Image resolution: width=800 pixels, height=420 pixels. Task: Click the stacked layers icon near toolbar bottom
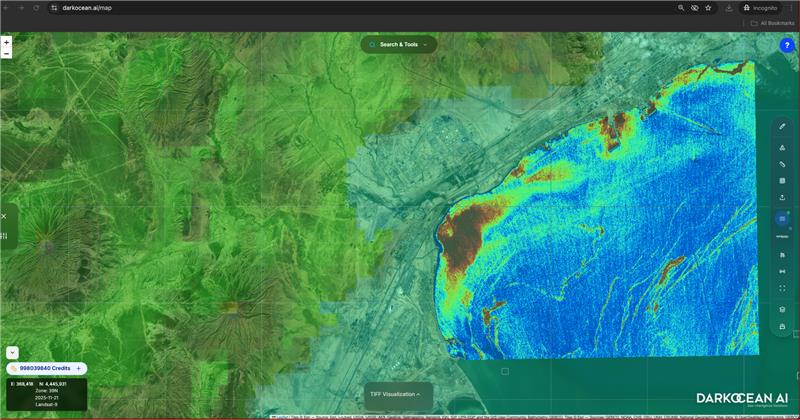782,309
